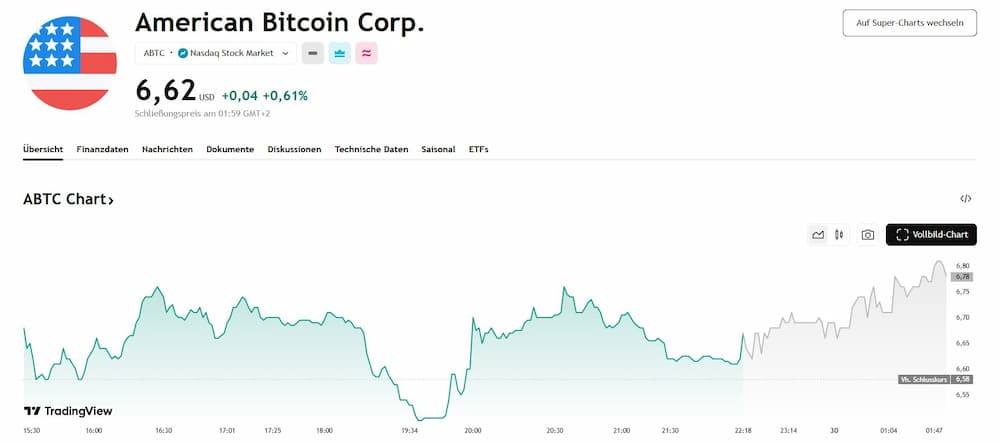
Task: Click the Nasdaq exchange logo icon
Action: [x=183, y=53]
